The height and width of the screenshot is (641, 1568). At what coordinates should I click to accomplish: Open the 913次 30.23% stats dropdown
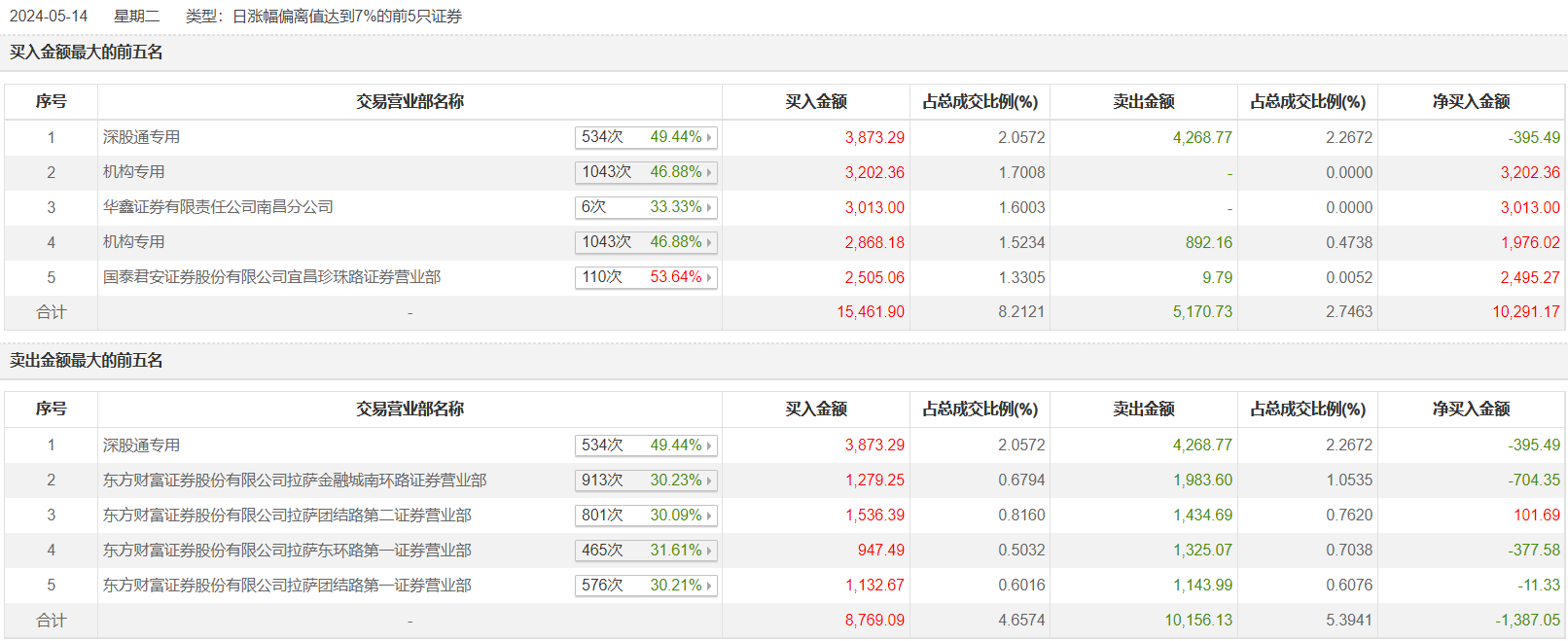pos(646,481)
